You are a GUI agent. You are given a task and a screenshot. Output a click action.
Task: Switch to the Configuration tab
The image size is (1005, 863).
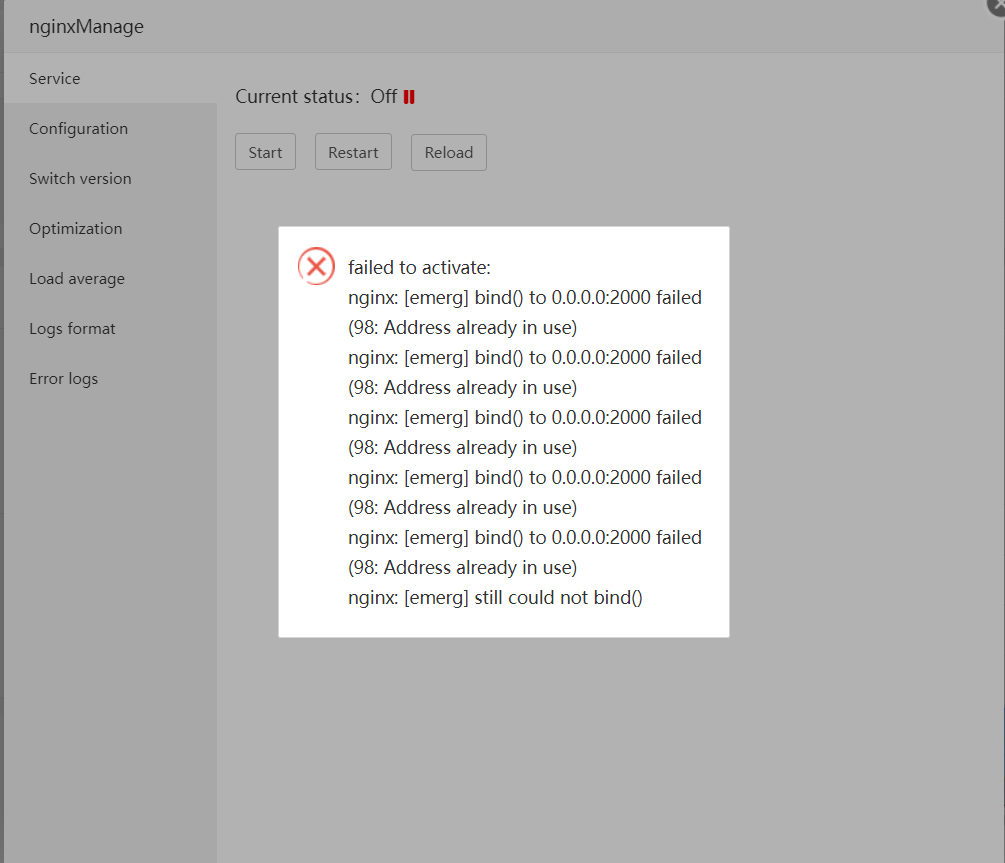tap(78, 128)
